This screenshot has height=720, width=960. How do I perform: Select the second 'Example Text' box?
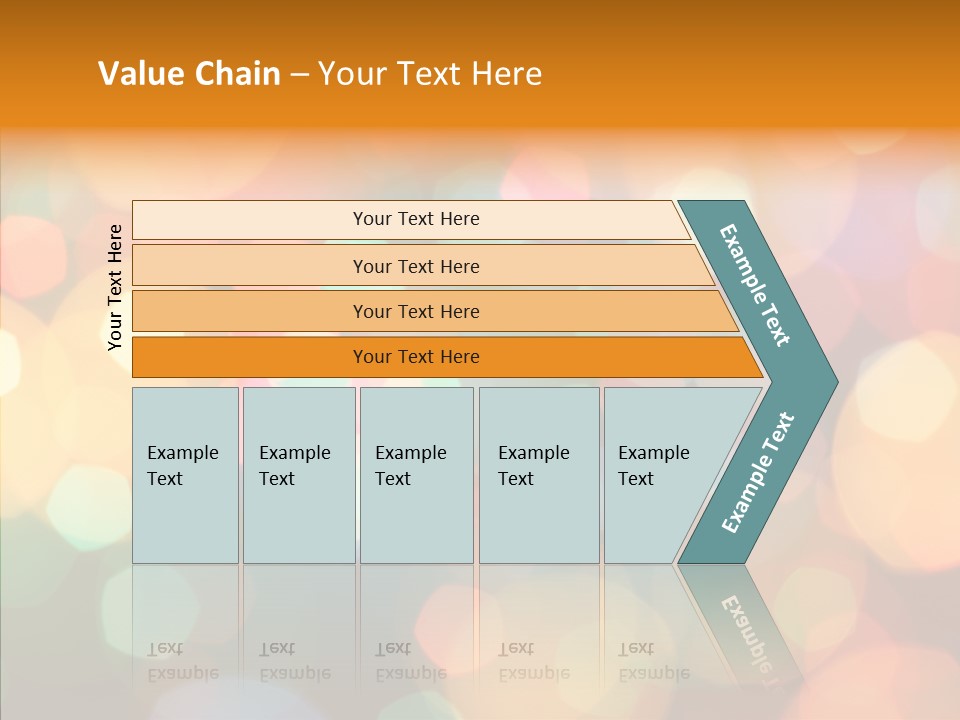298,475
